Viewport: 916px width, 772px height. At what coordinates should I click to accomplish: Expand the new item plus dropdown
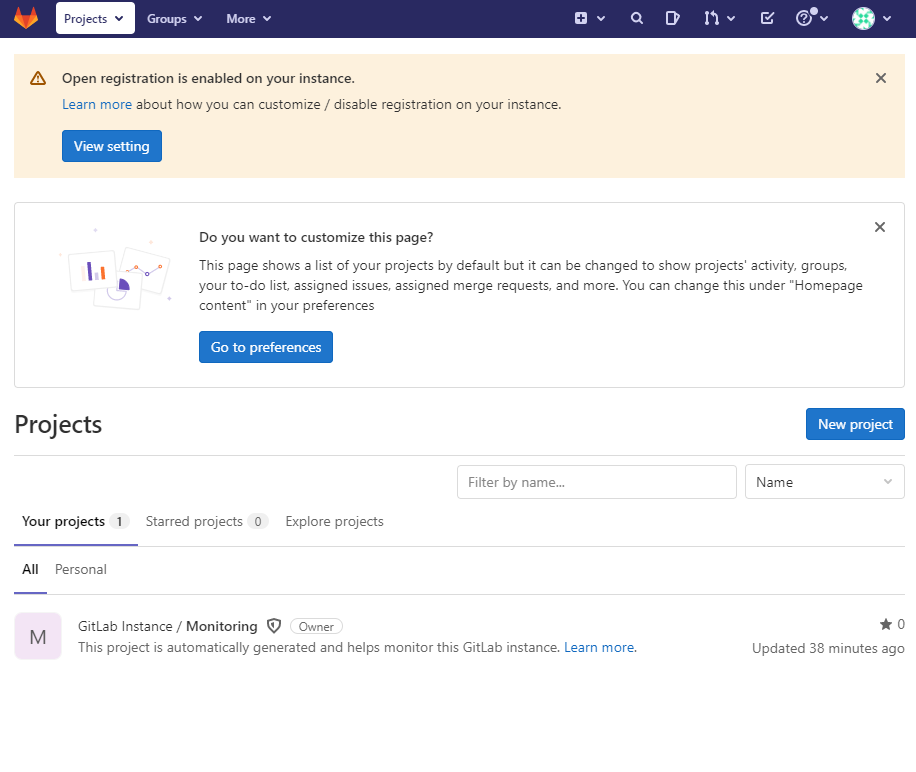[589, 18]
